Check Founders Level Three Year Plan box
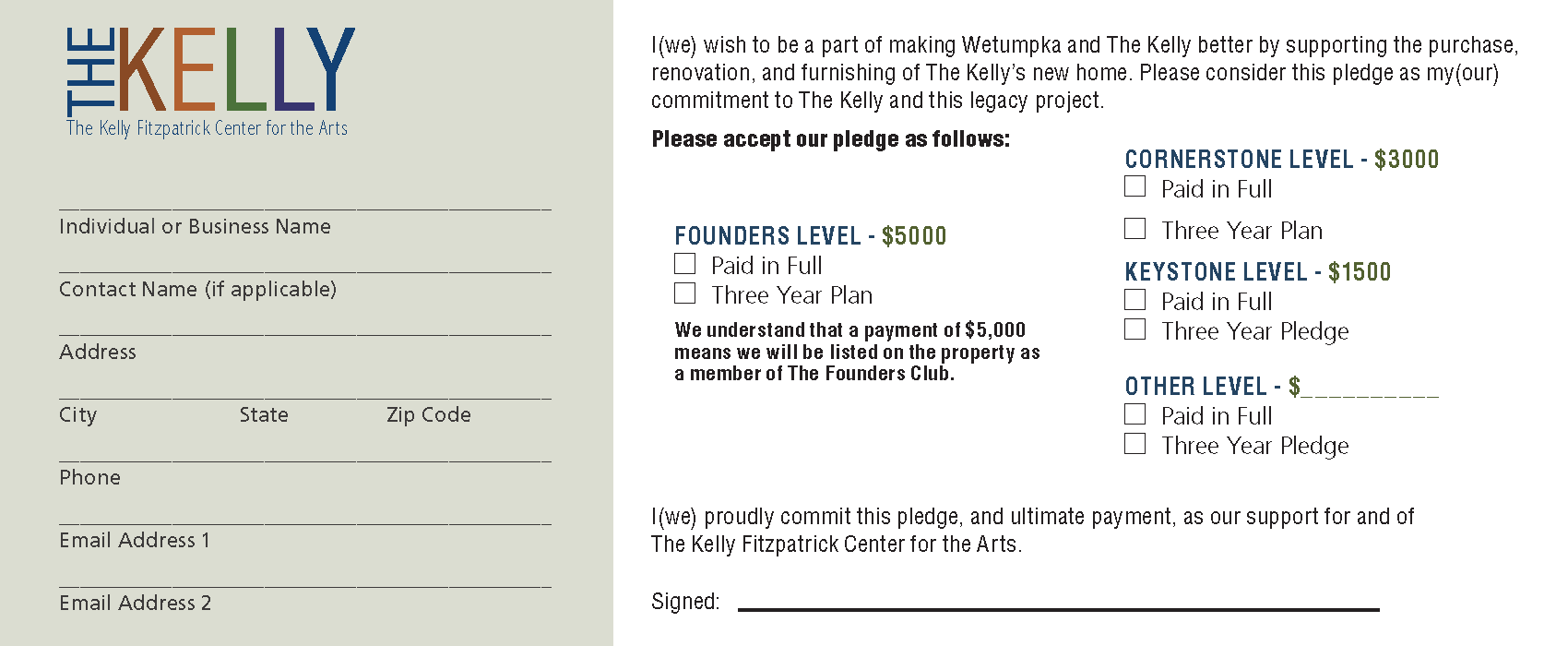Viewport: 1568px width, 646px height. click(x=684, y=293)
